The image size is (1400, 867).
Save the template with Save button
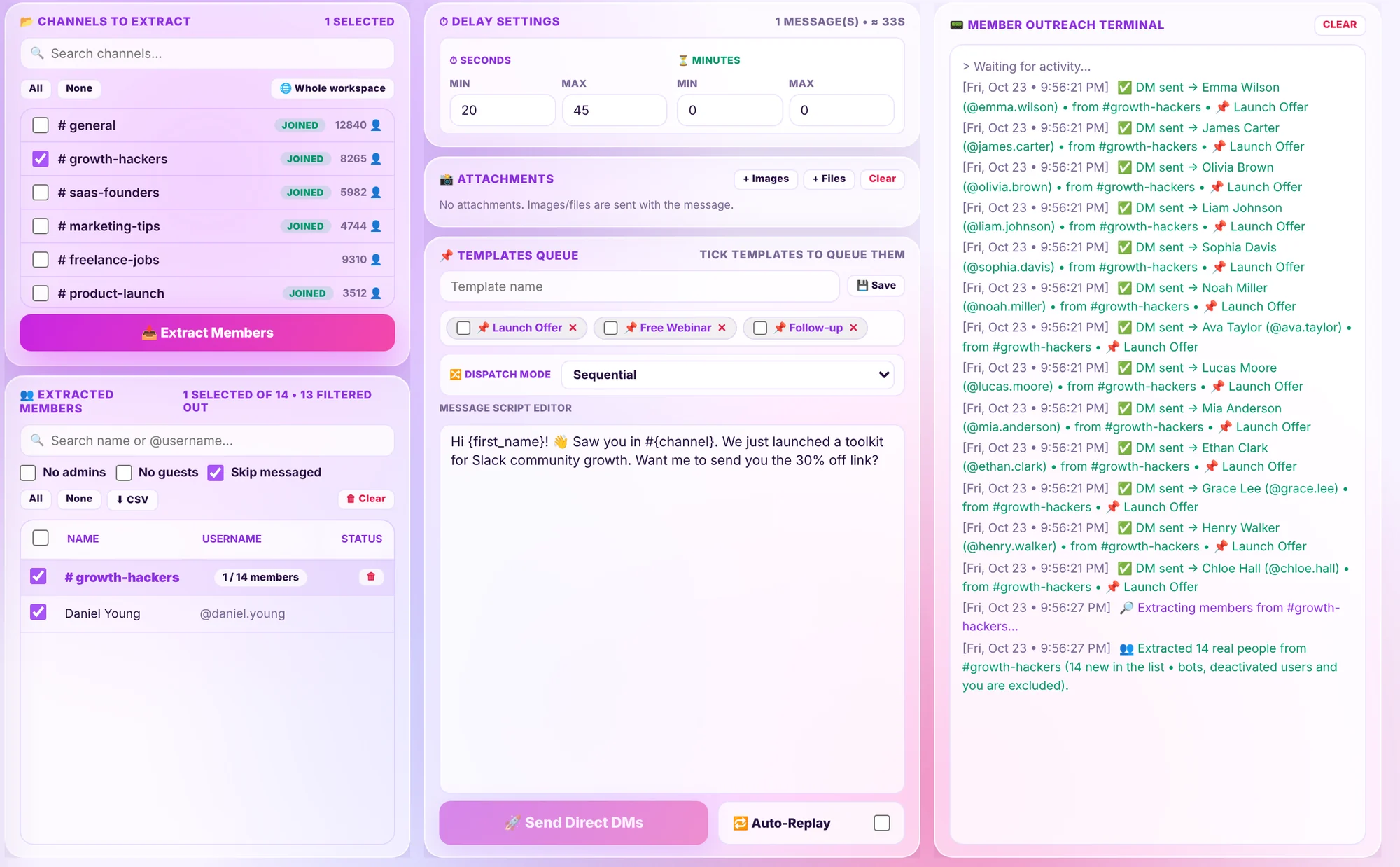click(x=876, y=286)
